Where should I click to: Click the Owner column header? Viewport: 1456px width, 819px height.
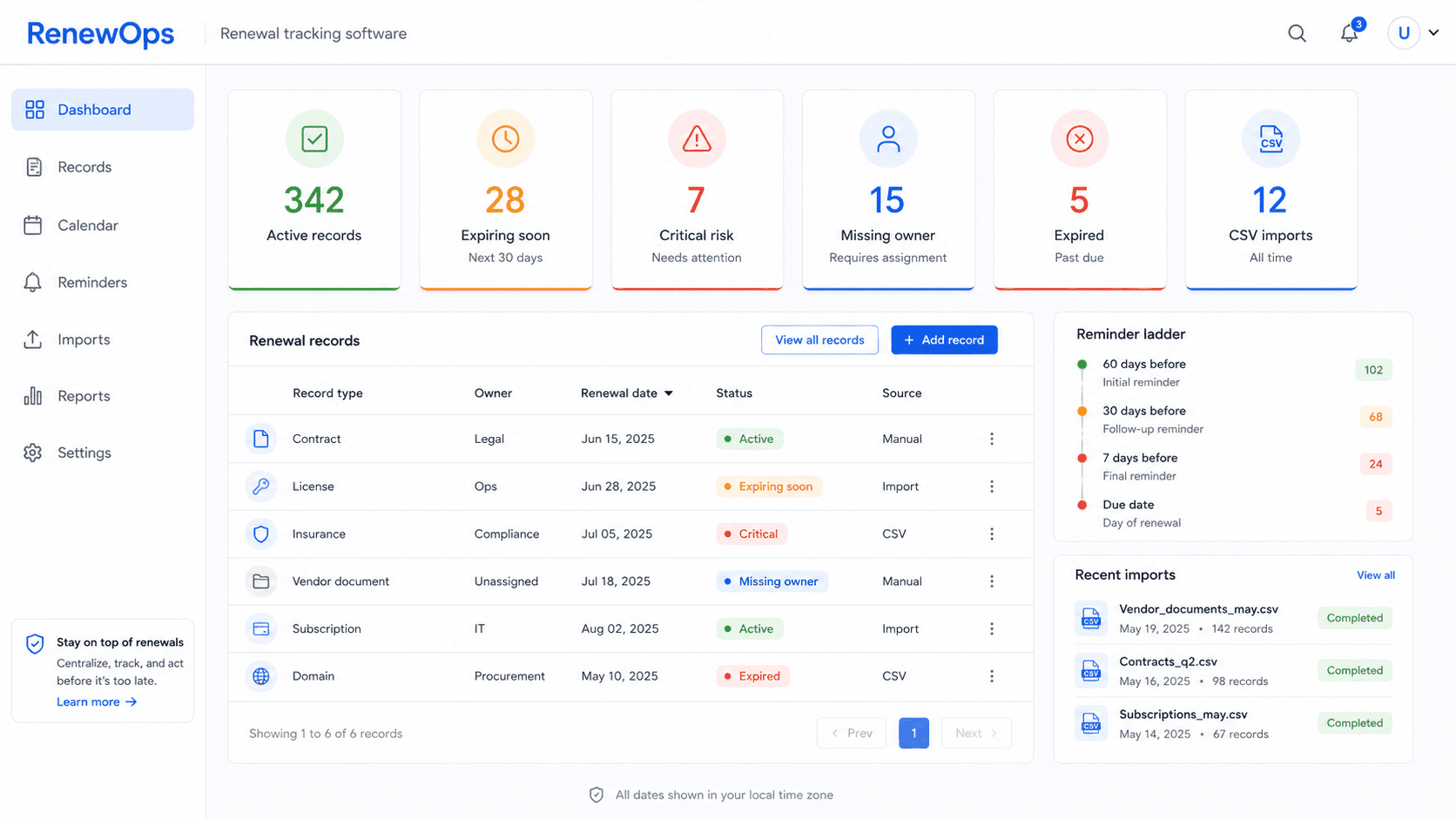[x=493, y=393]
